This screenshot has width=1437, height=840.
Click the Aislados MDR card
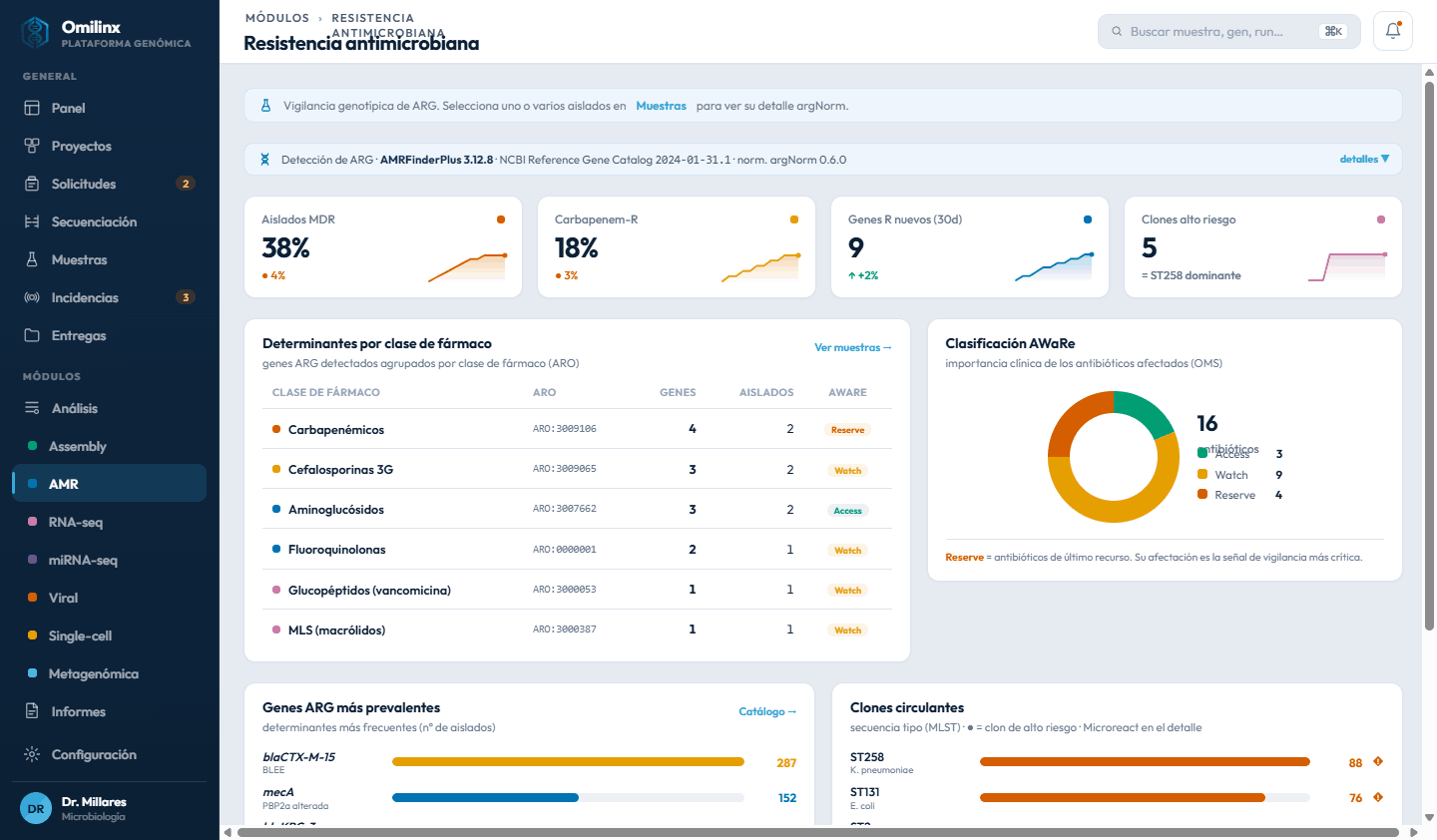(383, 247)
